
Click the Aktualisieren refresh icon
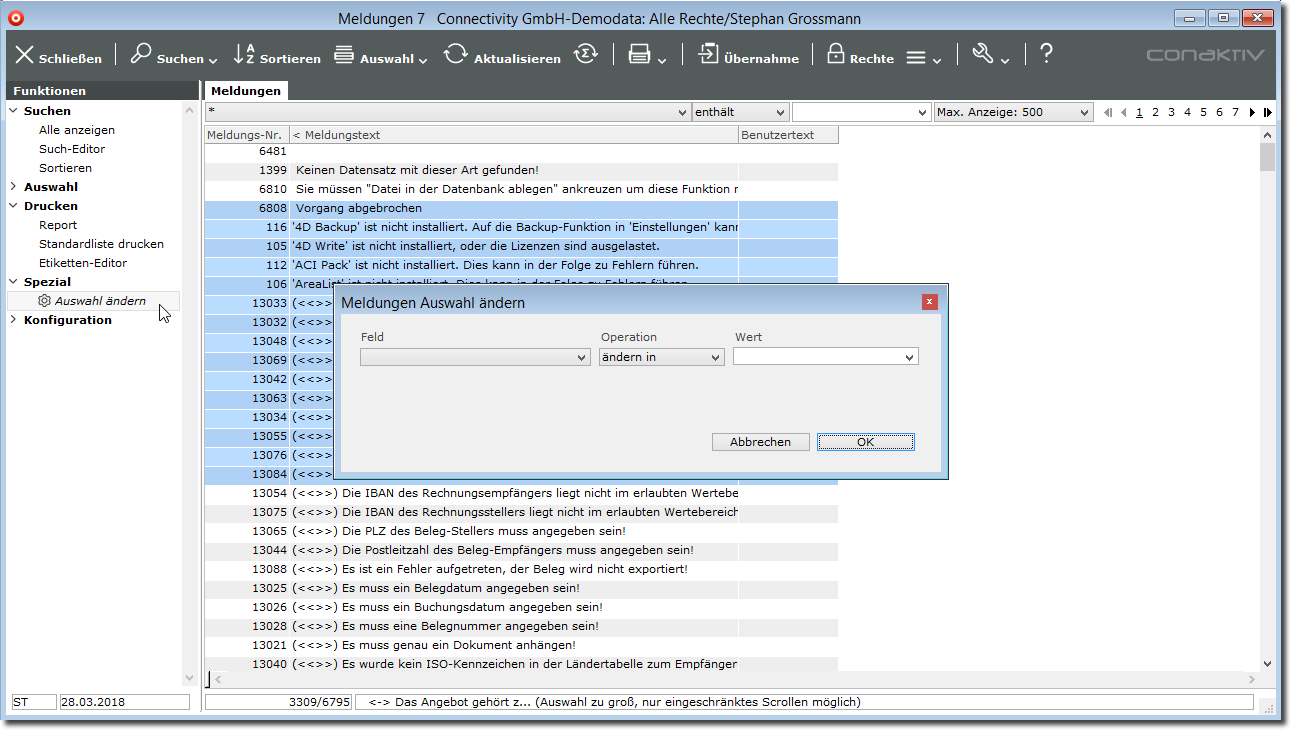click(456, 55)
